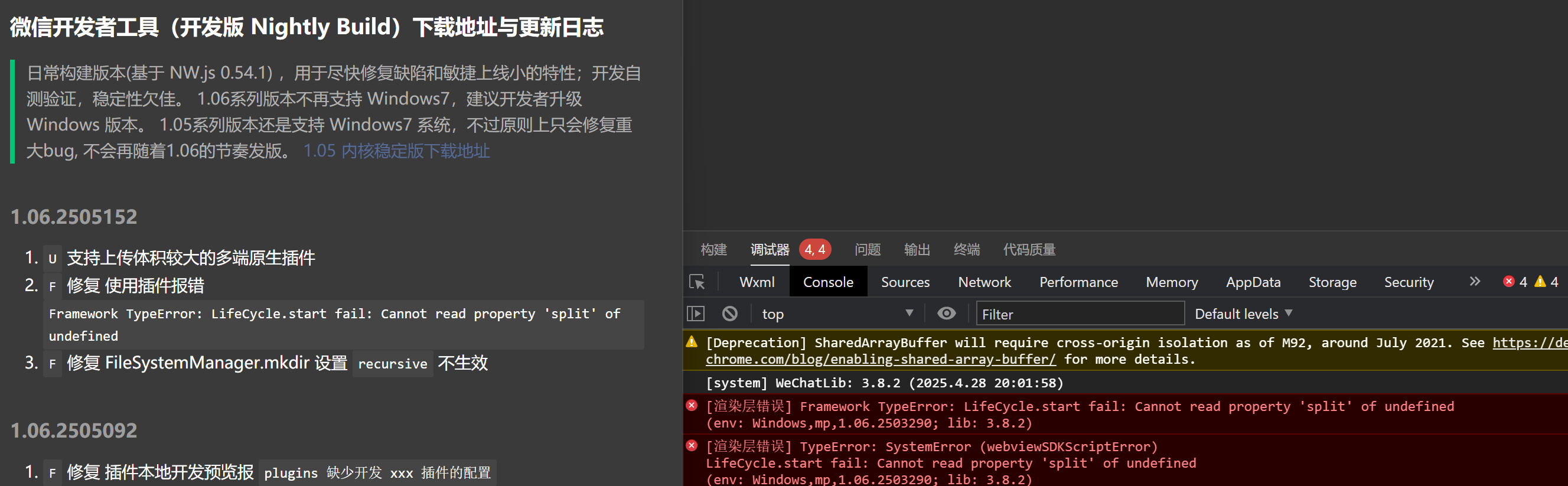This screenshot has width=1568, height=486.
Task: Click the WeChatLib 3.8.2 system log line
Action: [885, 383]
